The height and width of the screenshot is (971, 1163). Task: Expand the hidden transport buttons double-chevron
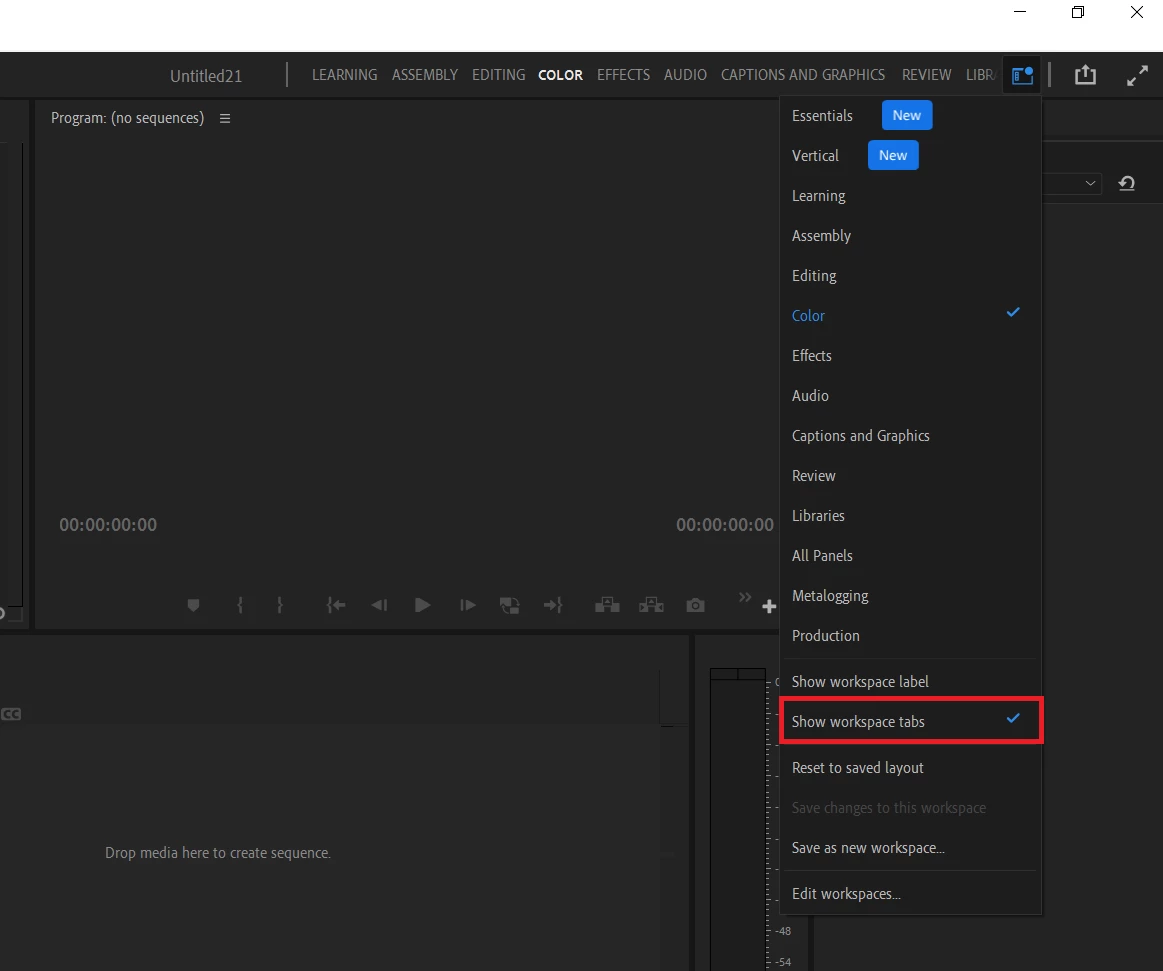745,597
